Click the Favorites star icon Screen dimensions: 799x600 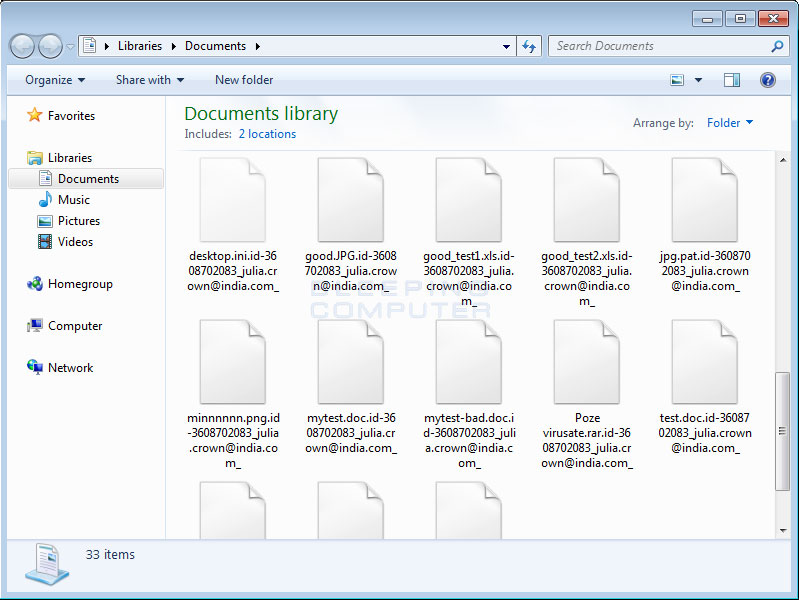[x=35, y=115]
